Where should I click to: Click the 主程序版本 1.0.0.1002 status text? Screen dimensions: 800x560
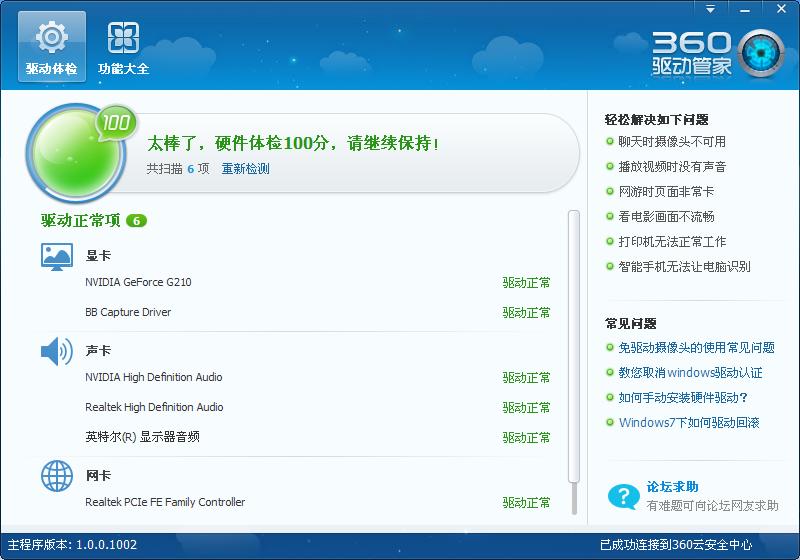point(72,545)
